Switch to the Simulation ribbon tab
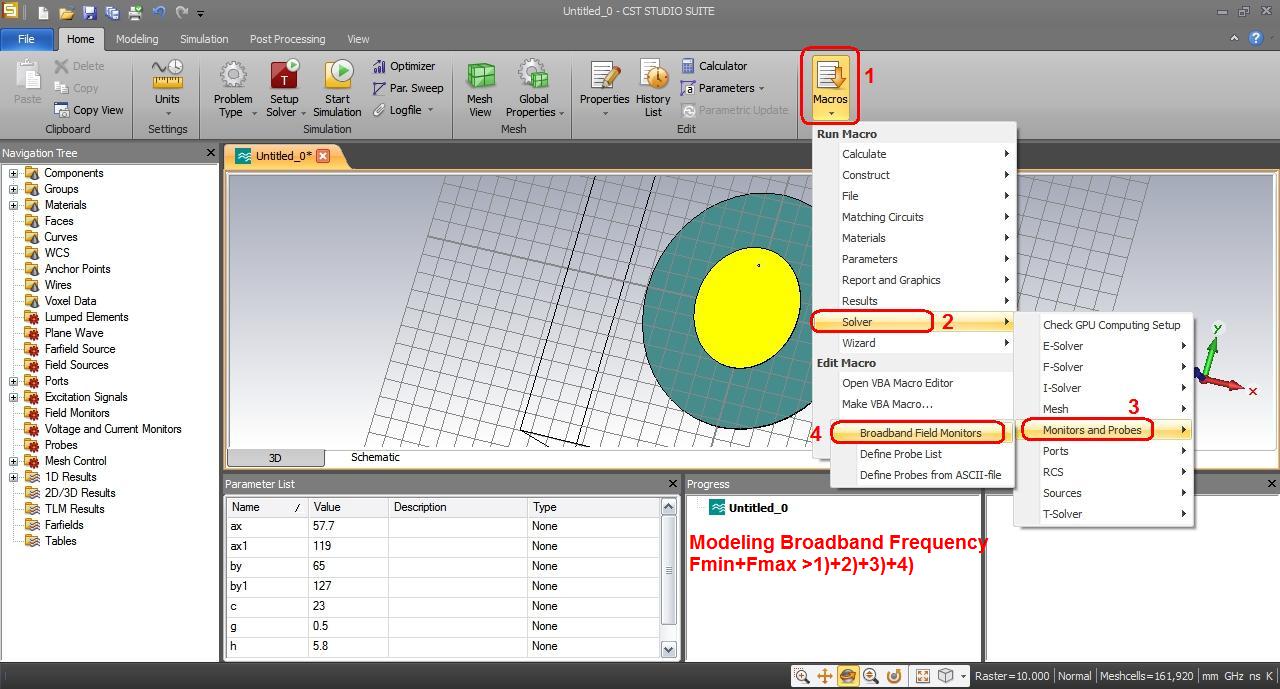This screenshot has width=1280, height=689. pyautogui.click(x=204, y=39)
